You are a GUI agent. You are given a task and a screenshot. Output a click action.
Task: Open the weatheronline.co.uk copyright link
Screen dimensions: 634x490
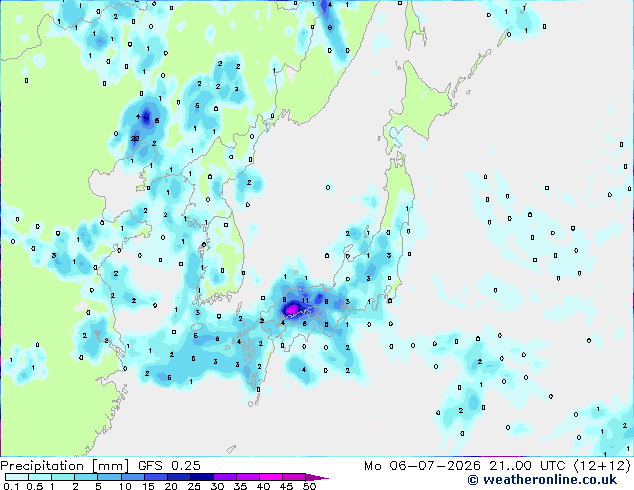[542, 480]
